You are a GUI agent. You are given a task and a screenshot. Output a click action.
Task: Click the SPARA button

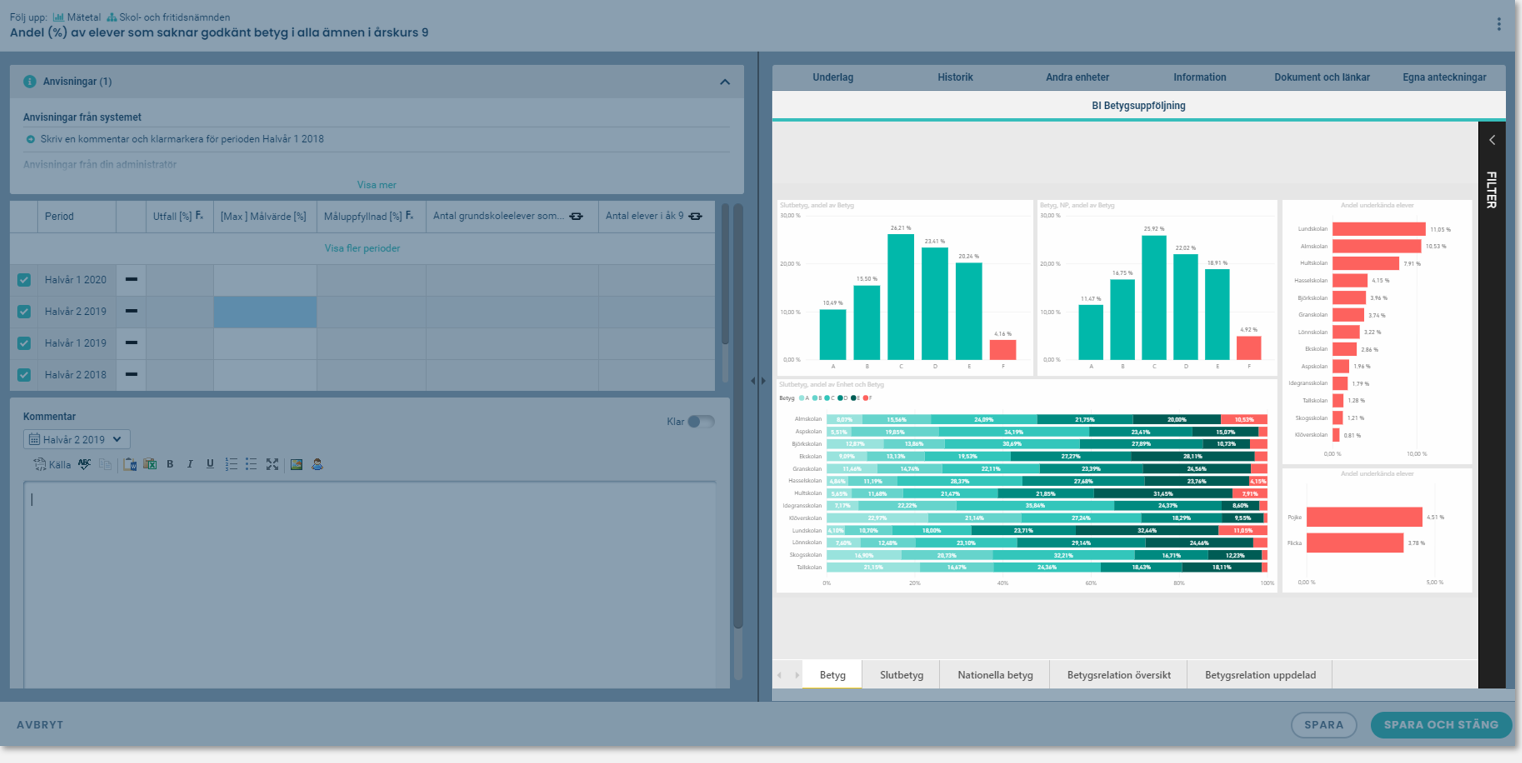coord(1324,725)
